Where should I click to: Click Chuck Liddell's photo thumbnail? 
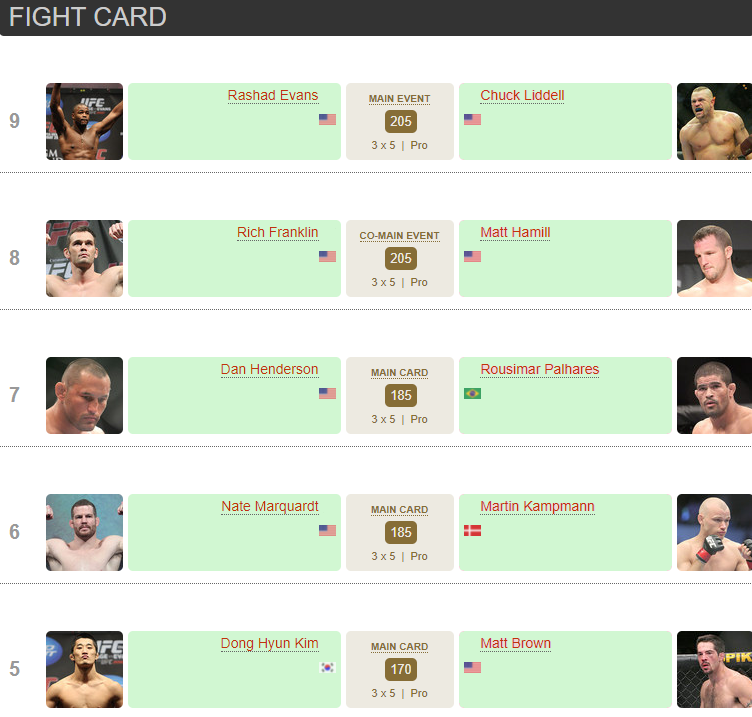(714, 121)
